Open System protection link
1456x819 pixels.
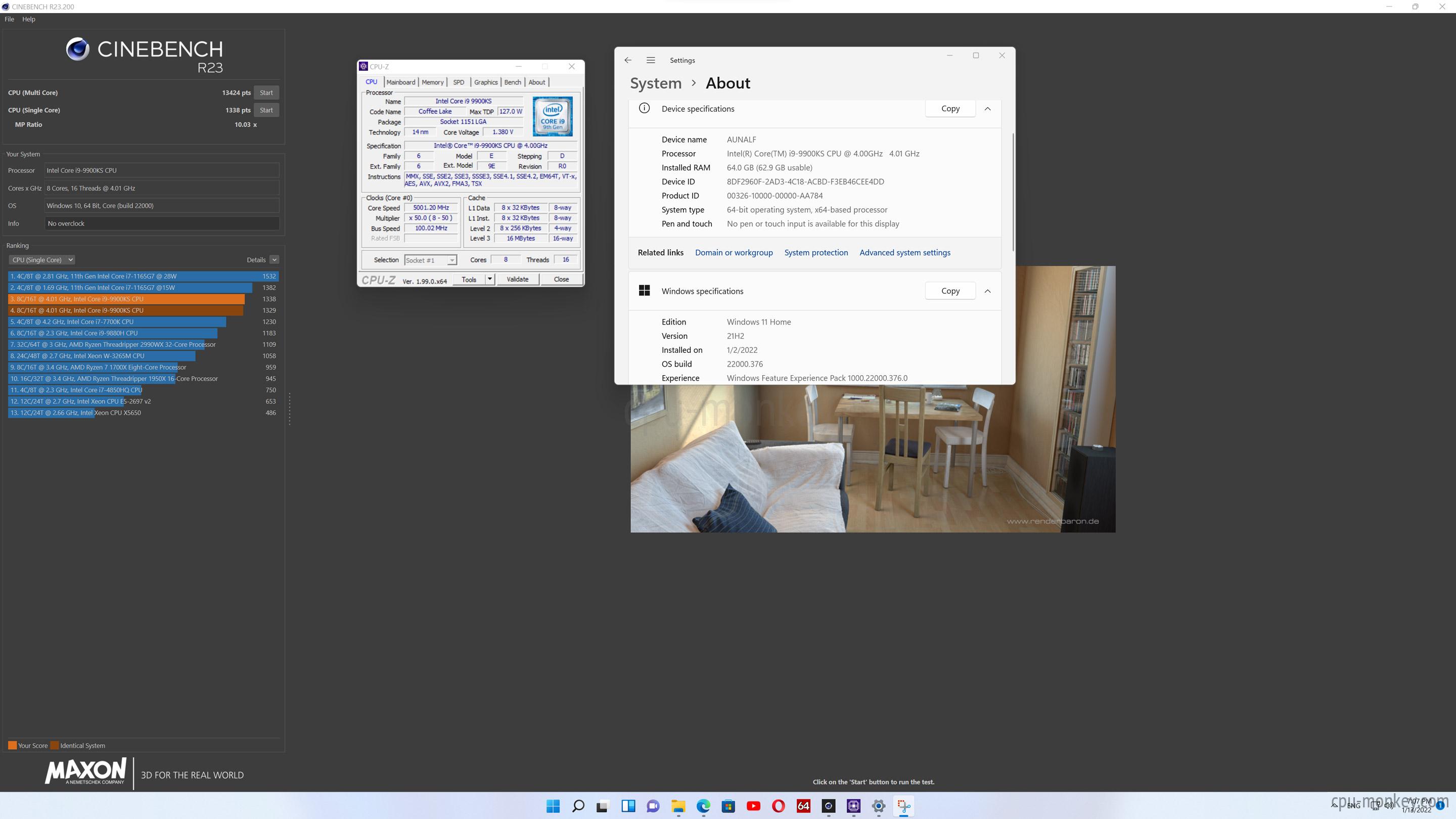pos(815,253)
